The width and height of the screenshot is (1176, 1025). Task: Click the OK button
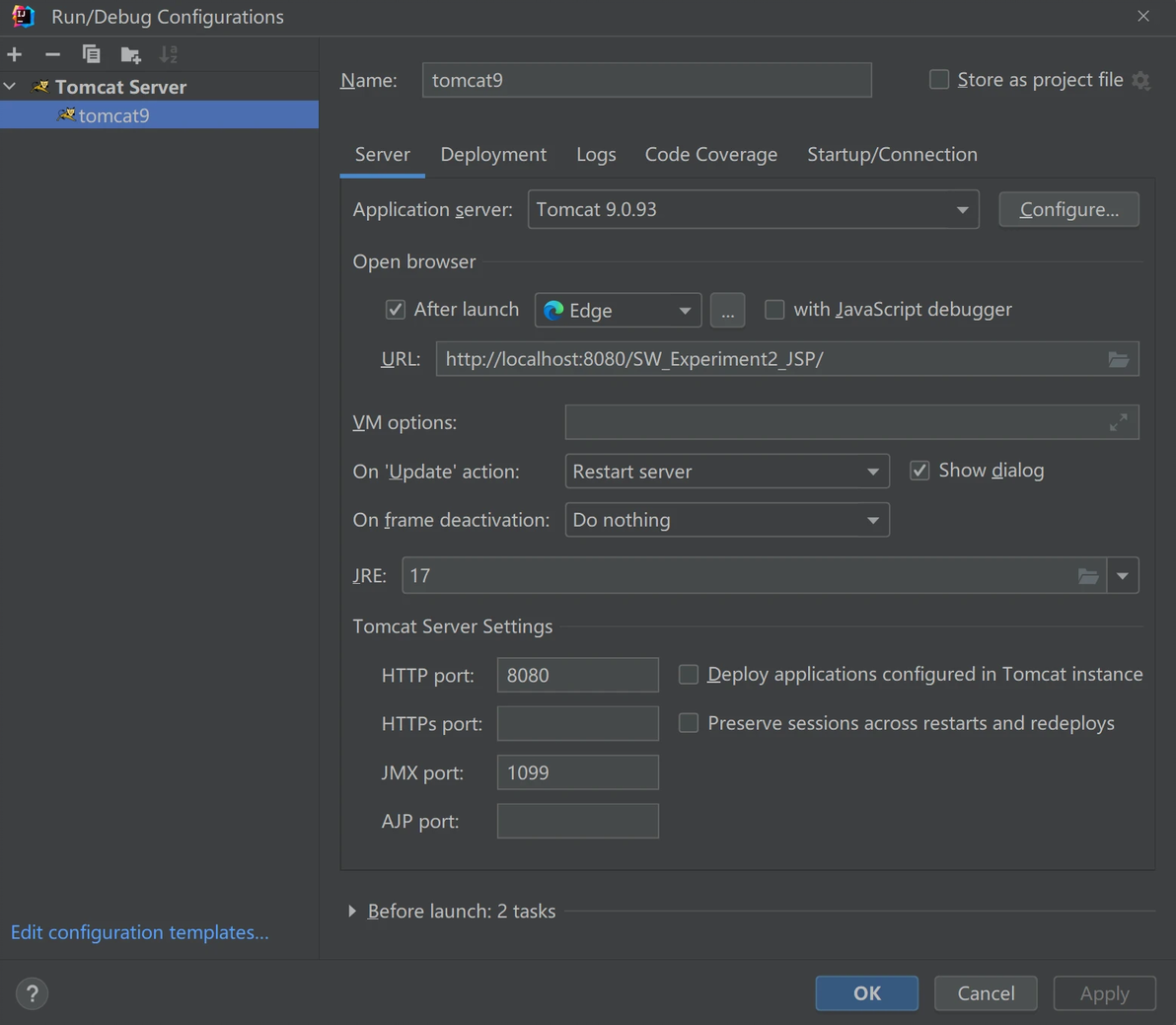[x=867, y=993]
